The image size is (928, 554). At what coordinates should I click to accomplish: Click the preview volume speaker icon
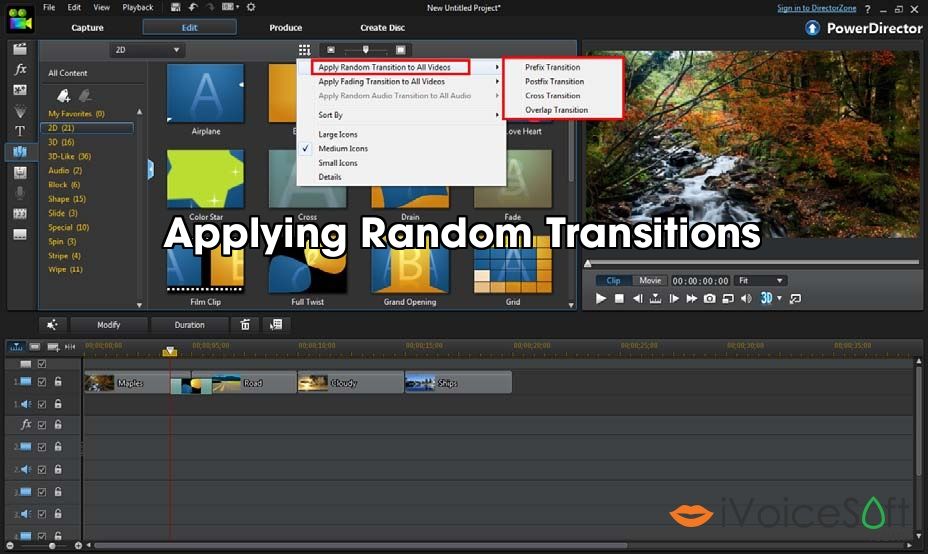click(746, 298)
